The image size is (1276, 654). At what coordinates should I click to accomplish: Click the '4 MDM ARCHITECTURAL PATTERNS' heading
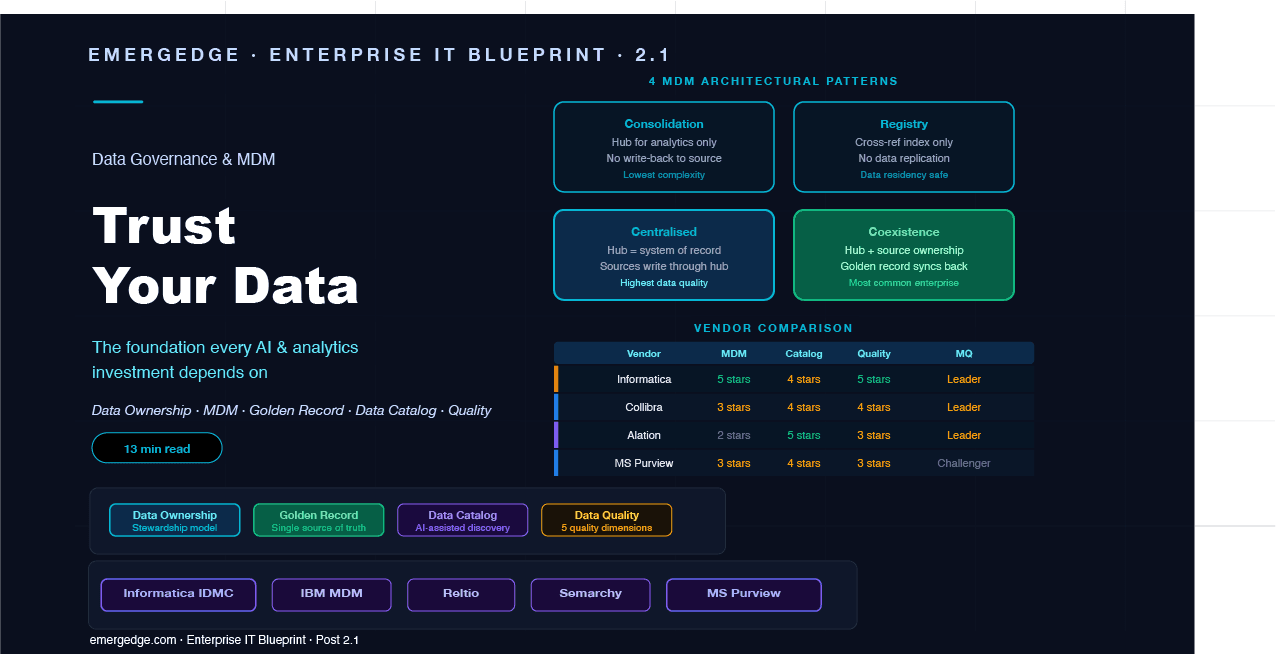773,81
